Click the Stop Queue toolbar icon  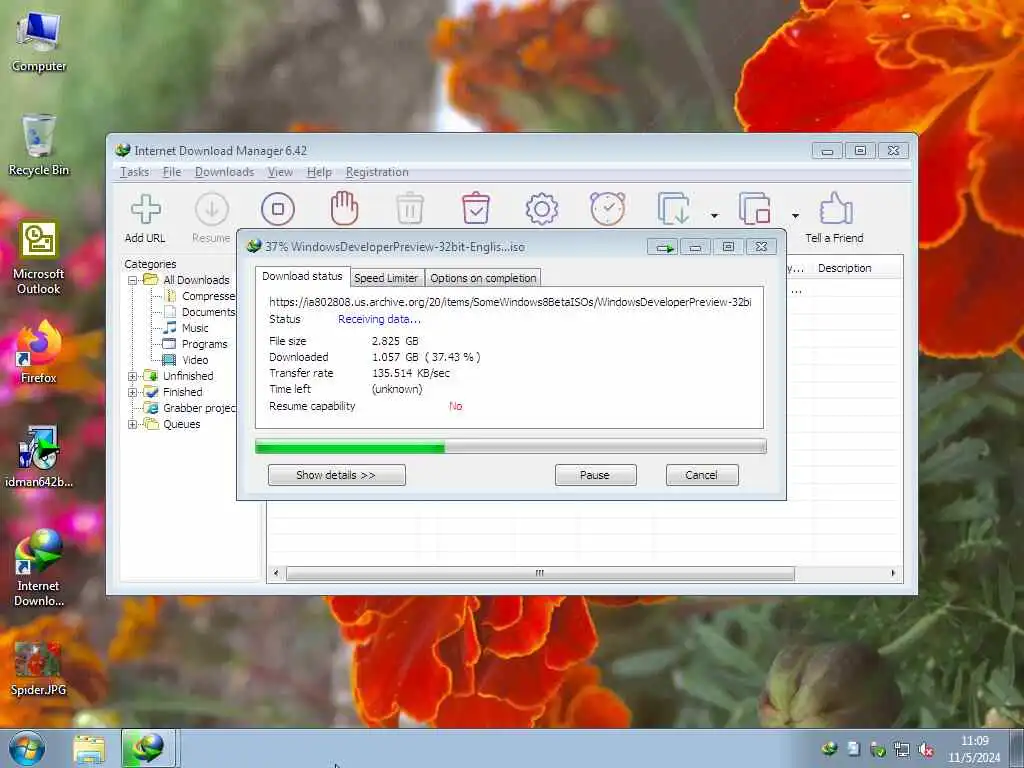click(755, 209)
